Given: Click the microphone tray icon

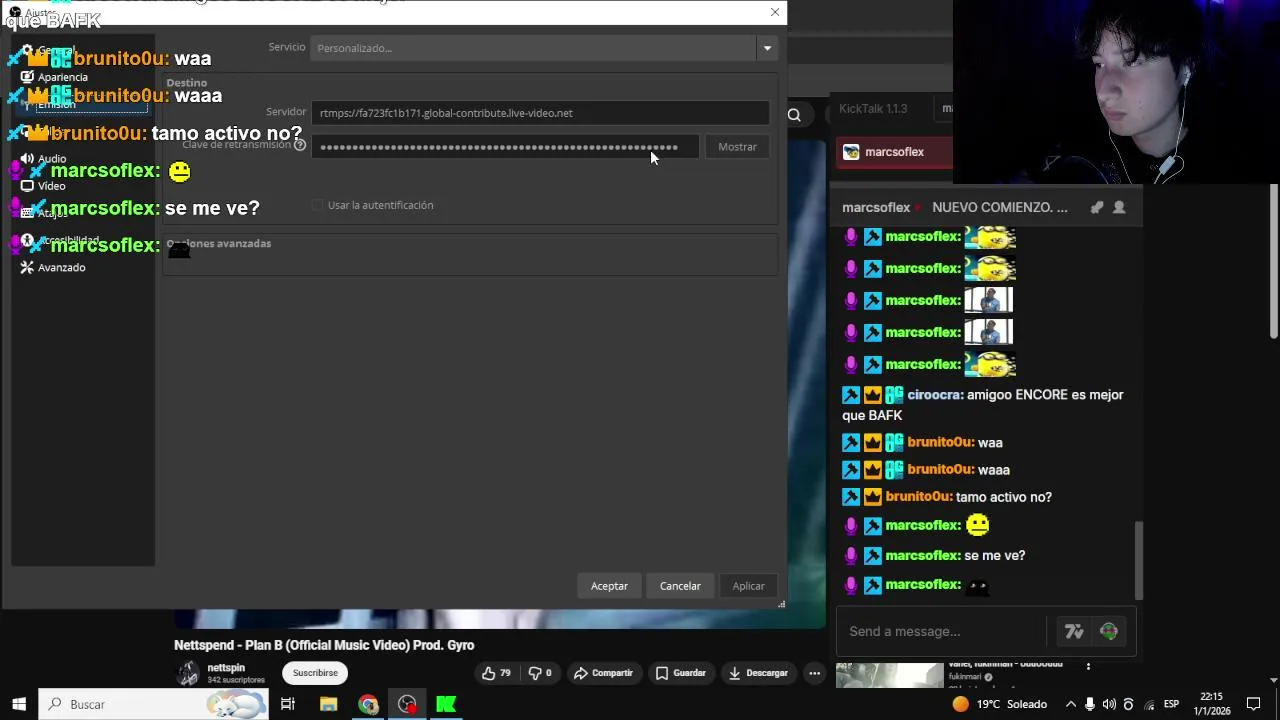Looking at the screenshot, I should tap(1090, 704).
